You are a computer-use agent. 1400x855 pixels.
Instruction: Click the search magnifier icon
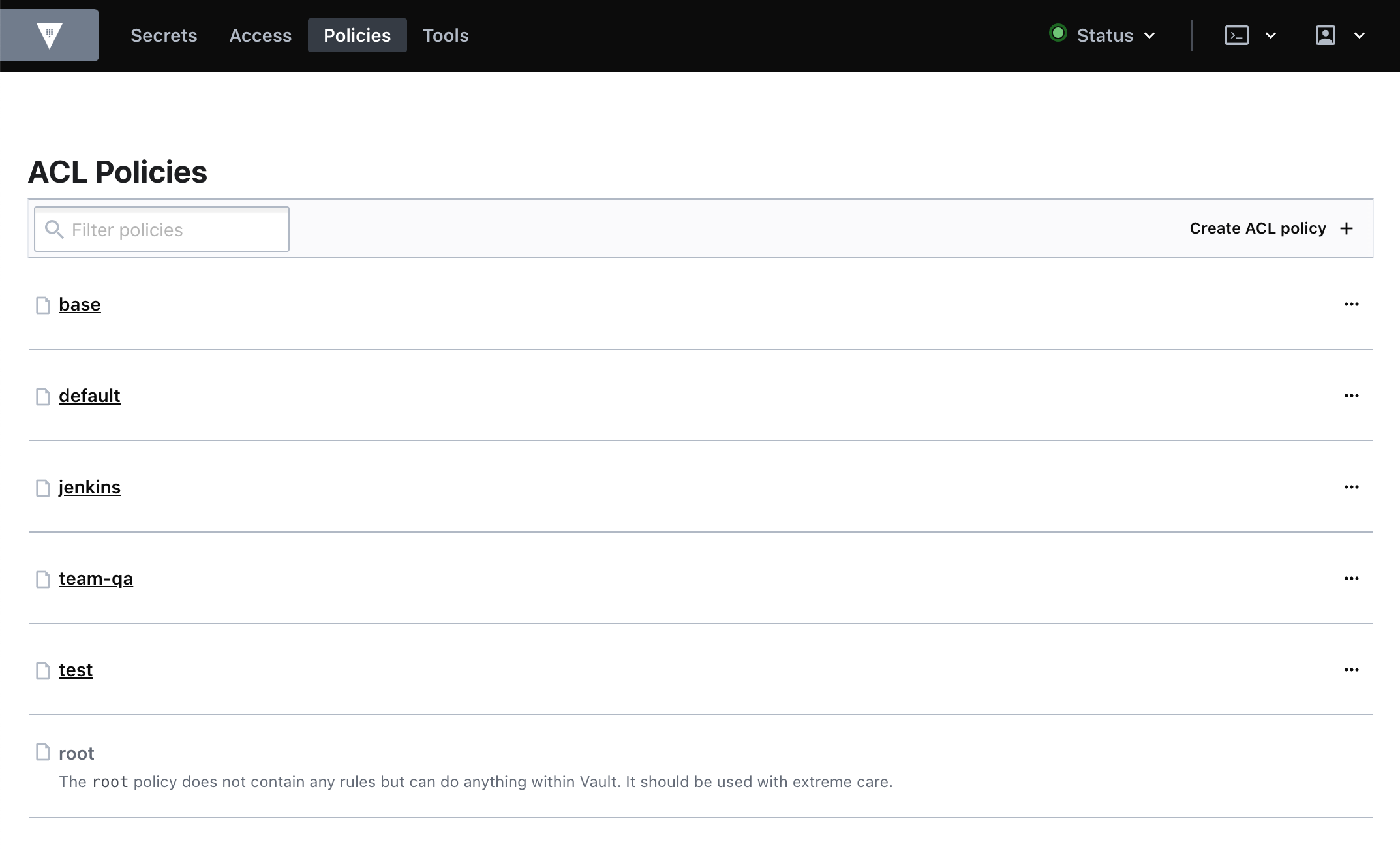(x=54, y=229)
